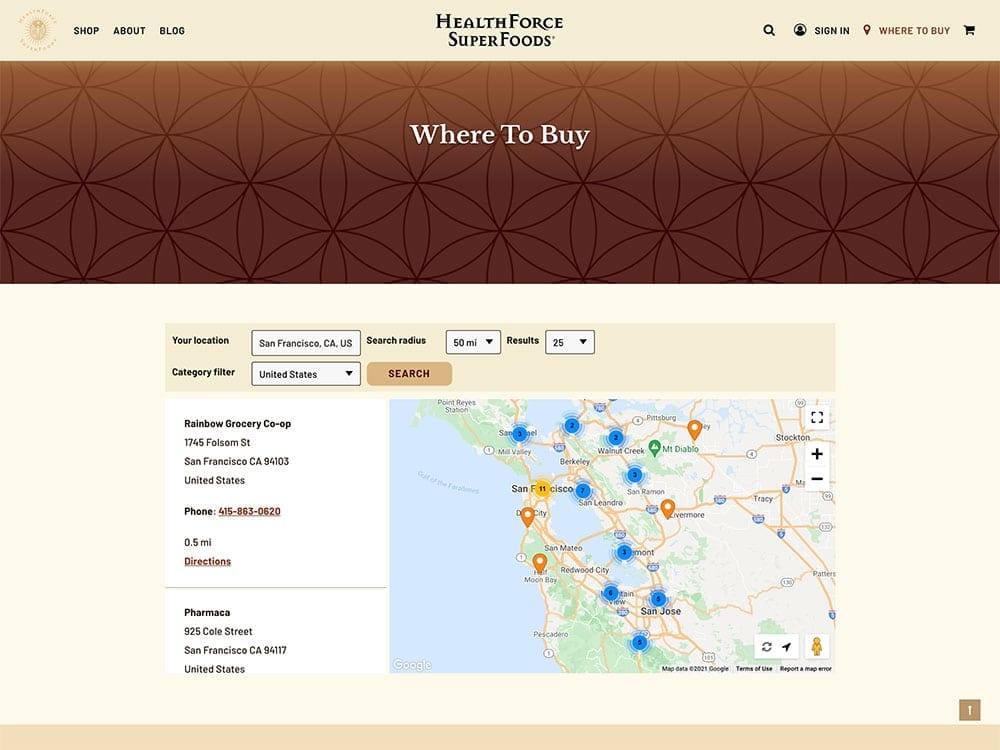Click the Your location input field

[x=306, y=342]
